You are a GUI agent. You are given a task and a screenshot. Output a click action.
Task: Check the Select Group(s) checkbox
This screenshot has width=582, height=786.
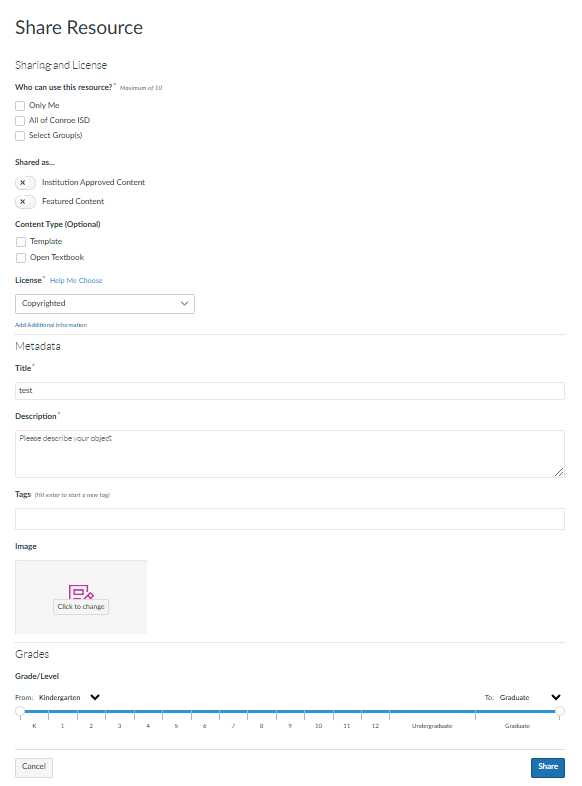click(x=20, y=136)
